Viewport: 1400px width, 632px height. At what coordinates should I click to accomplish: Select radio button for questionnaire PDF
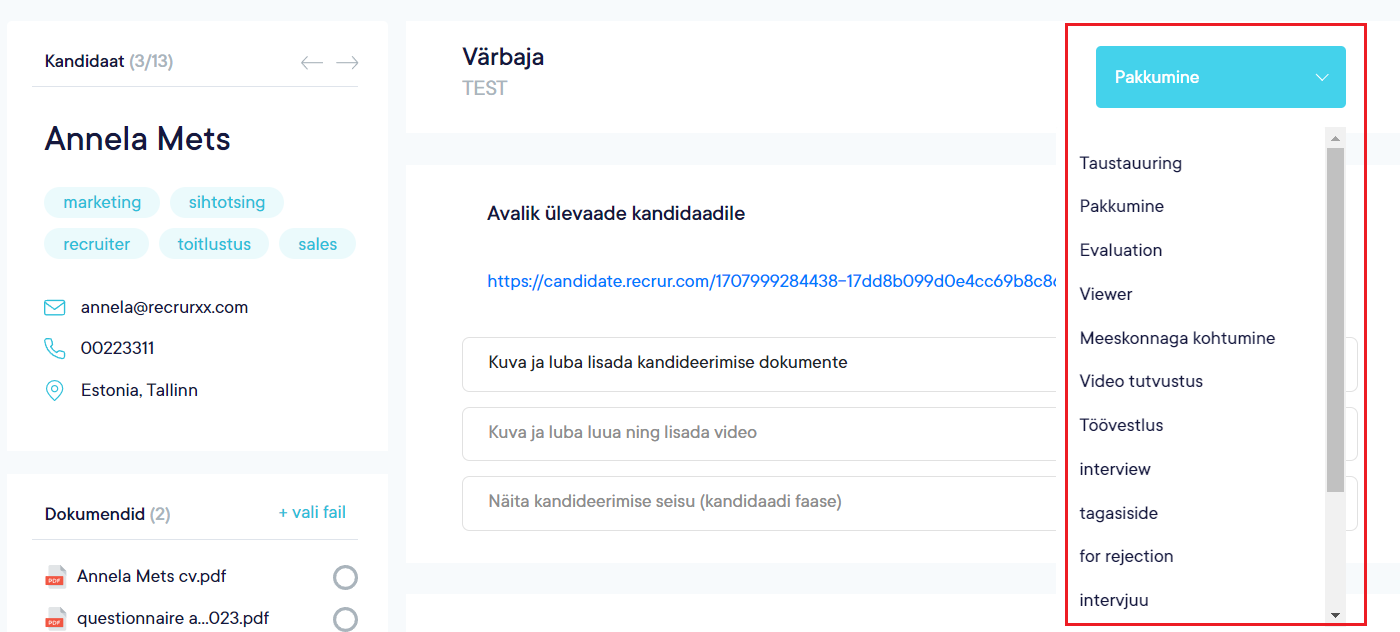345,620
